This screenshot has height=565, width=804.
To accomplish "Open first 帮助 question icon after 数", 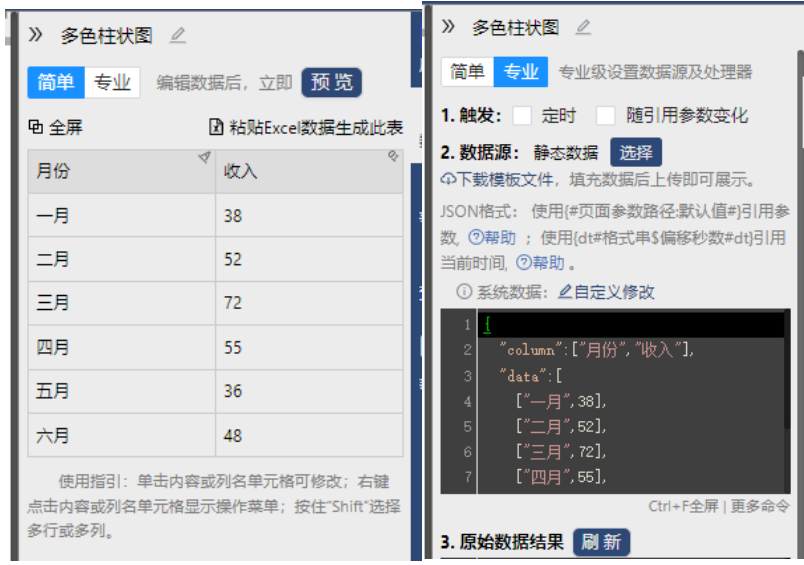I will 476,237.
